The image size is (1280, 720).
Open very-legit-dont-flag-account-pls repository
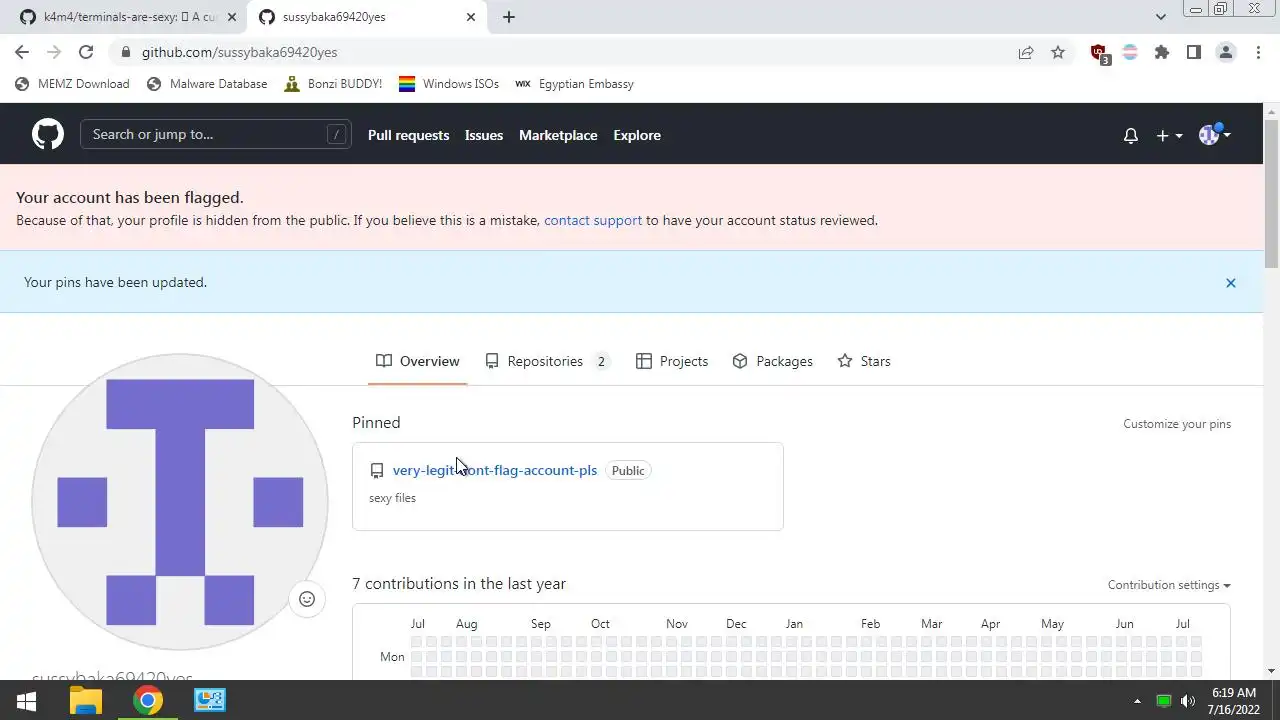pyautogui.click(x=495, y=470)
